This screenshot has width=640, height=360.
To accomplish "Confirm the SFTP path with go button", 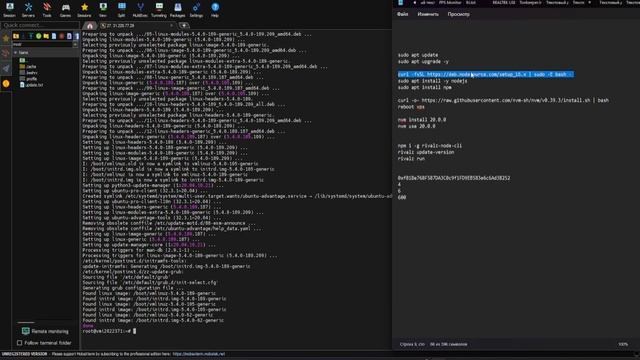I will click(x=75, y=44).
